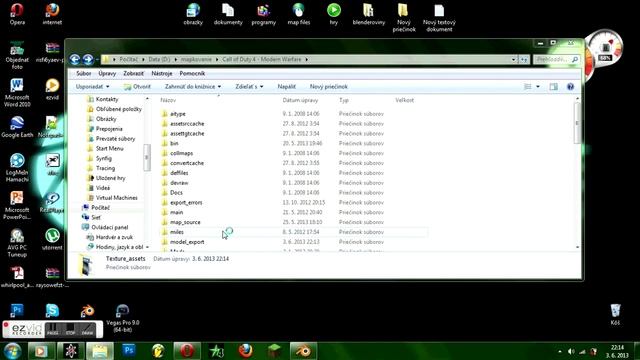Image resolution: width=640 pixels, height=360 pixels.
Task: Select the assetsrccache folder
Action: coord(187,124)
